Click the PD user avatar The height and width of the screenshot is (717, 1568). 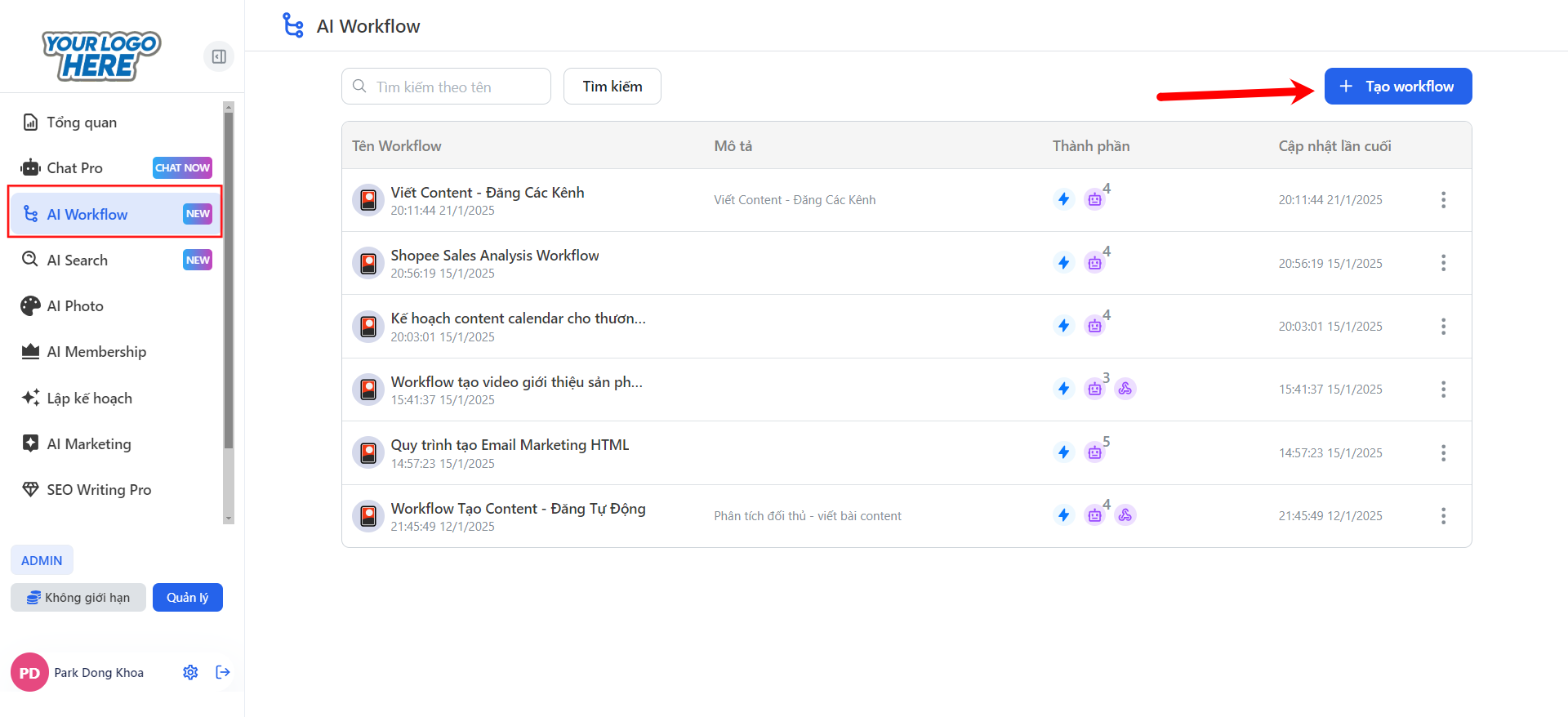(29, 672)
